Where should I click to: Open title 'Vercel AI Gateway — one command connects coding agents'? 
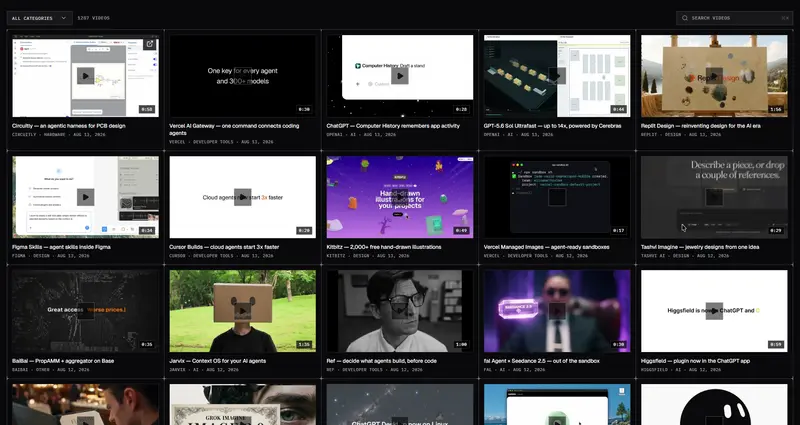click(x=234, y=129)
